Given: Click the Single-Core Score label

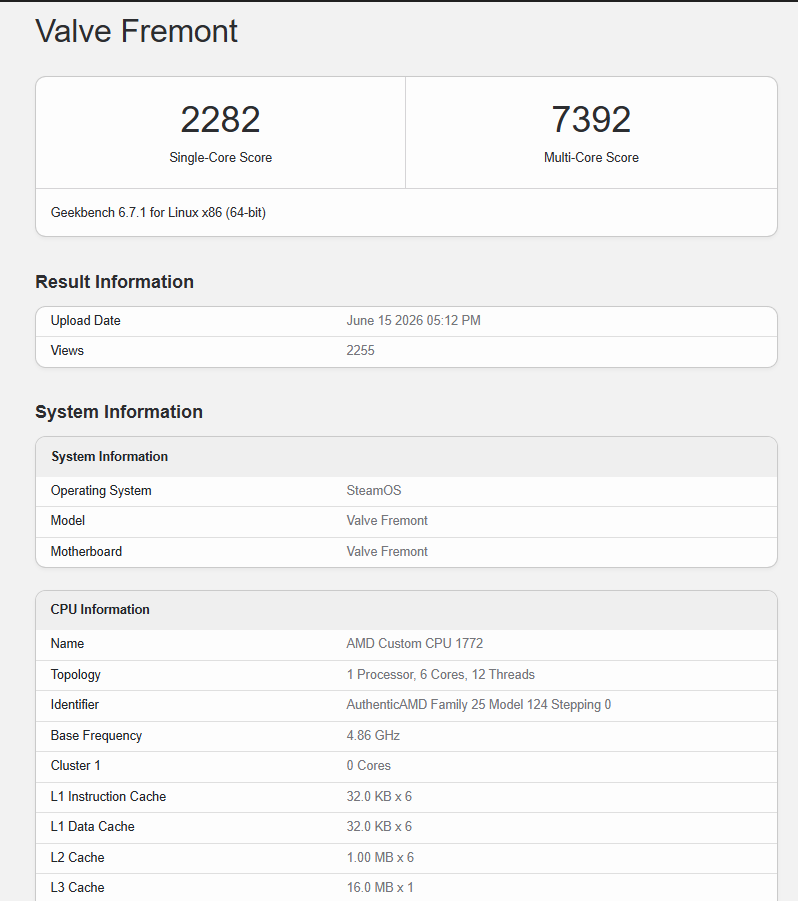Looking at the screenshot, I should [x=221, y=157].
